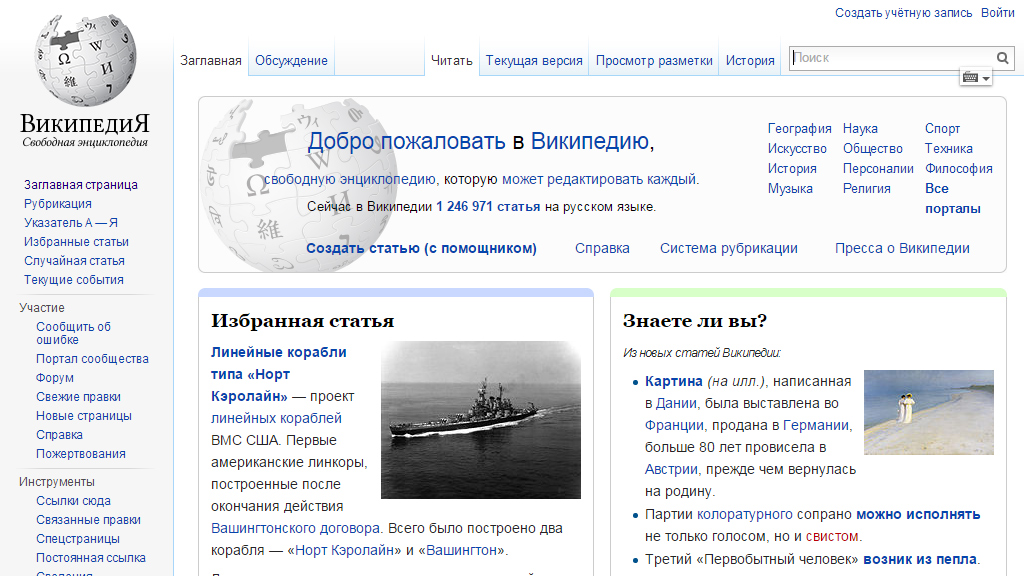Open Указатель А — Я link
The height and width of the screenshot is (576, 1024).
point(71,223)
